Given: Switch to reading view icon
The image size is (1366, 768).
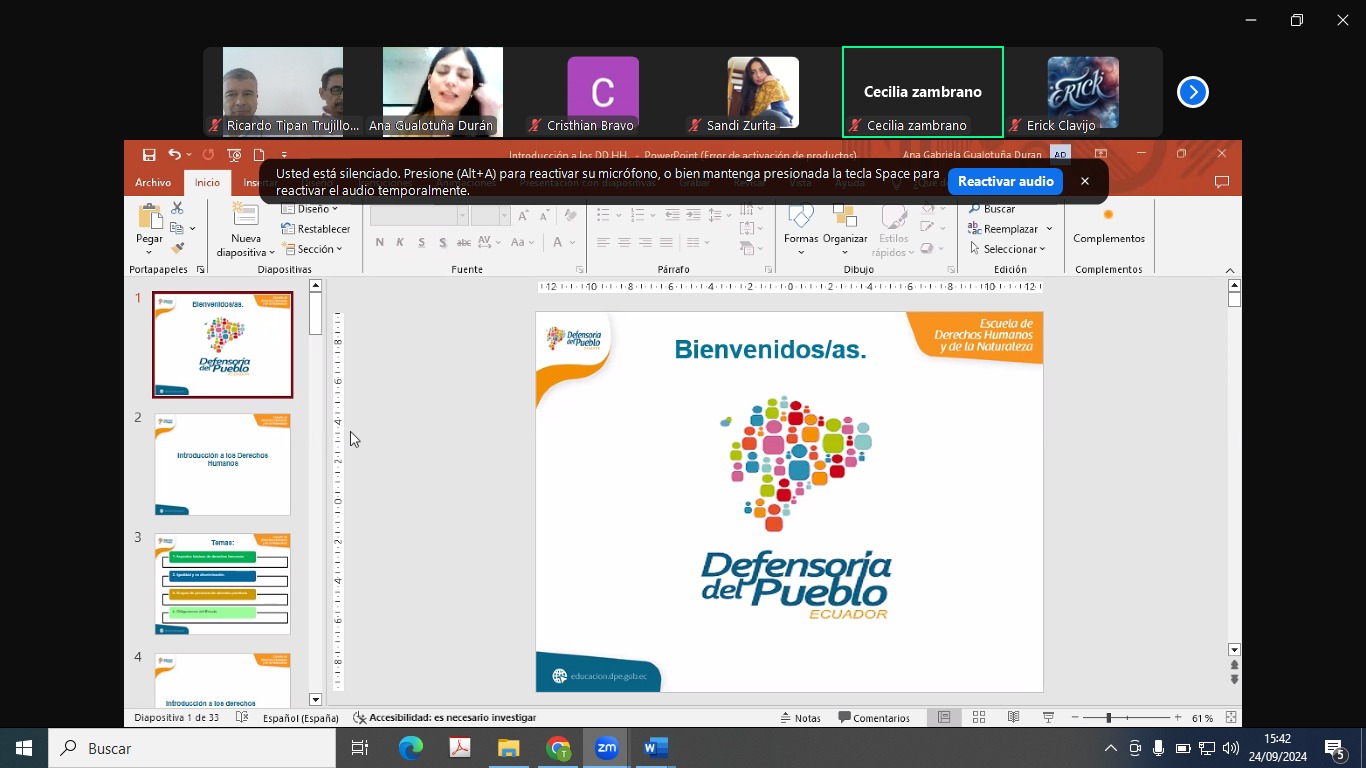Looking at the screenshot, I should click(x=1013, y=718).
